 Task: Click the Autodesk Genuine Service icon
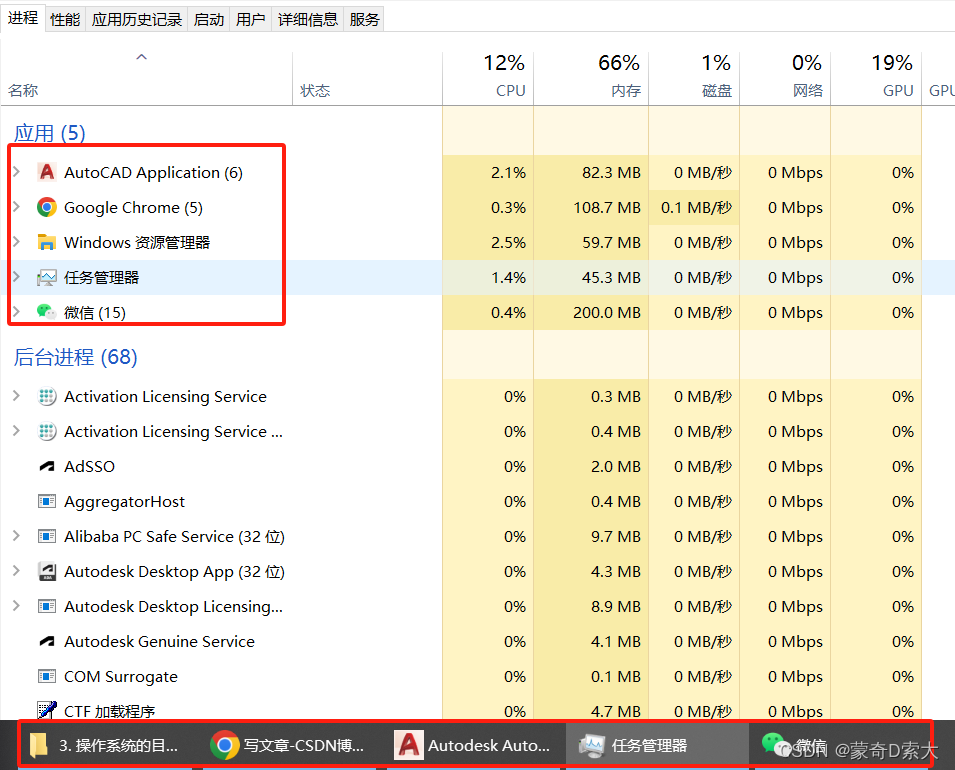(x=47, y=641)
